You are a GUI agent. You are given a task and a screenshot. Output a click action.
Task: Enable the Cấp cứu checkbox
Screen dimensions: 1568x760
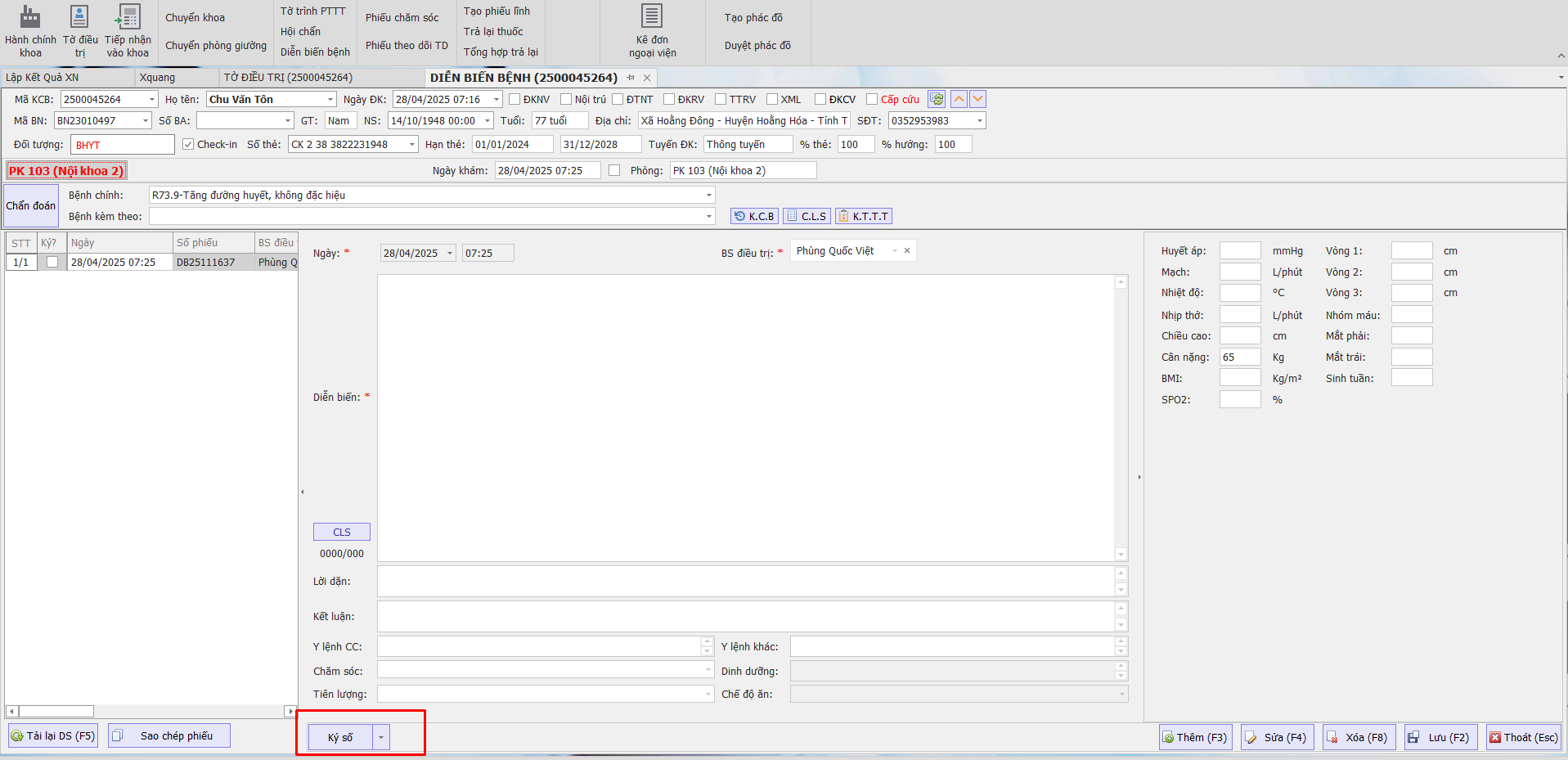coord(872,99)
